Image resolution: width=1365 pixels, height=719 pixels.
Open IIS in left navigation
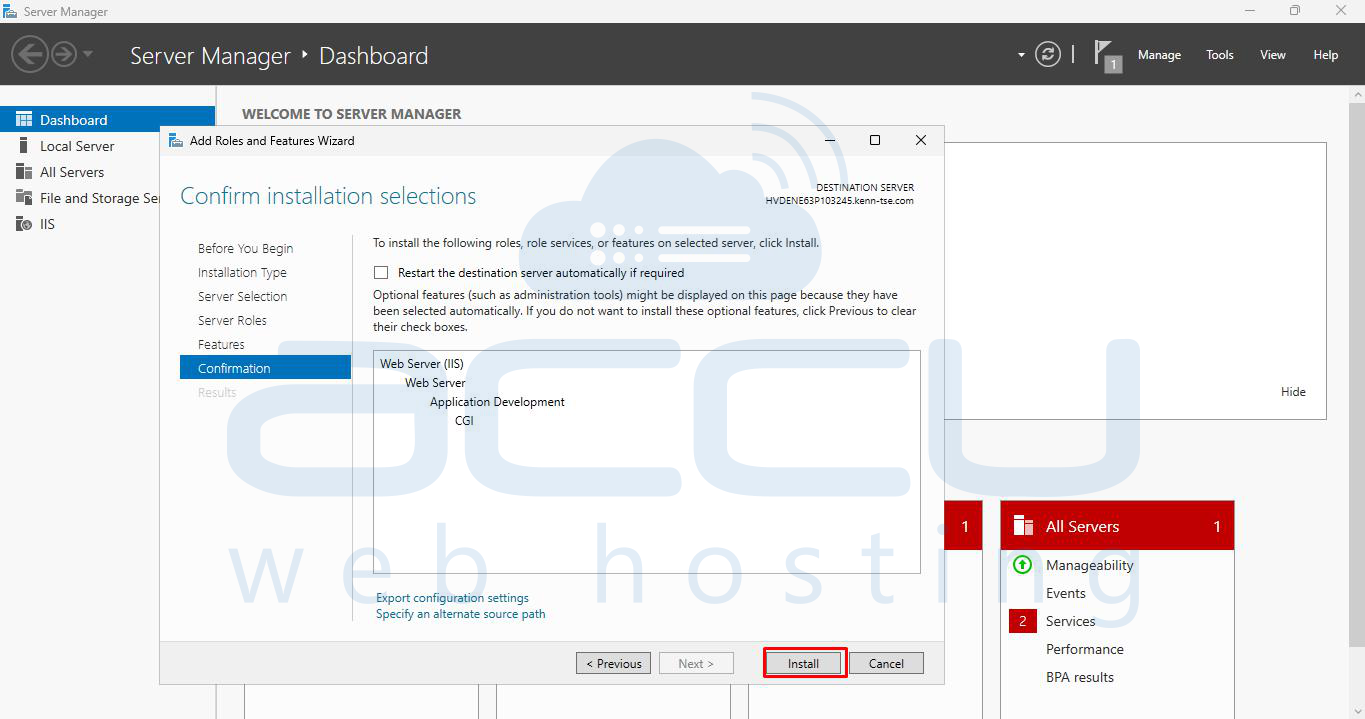47,224
